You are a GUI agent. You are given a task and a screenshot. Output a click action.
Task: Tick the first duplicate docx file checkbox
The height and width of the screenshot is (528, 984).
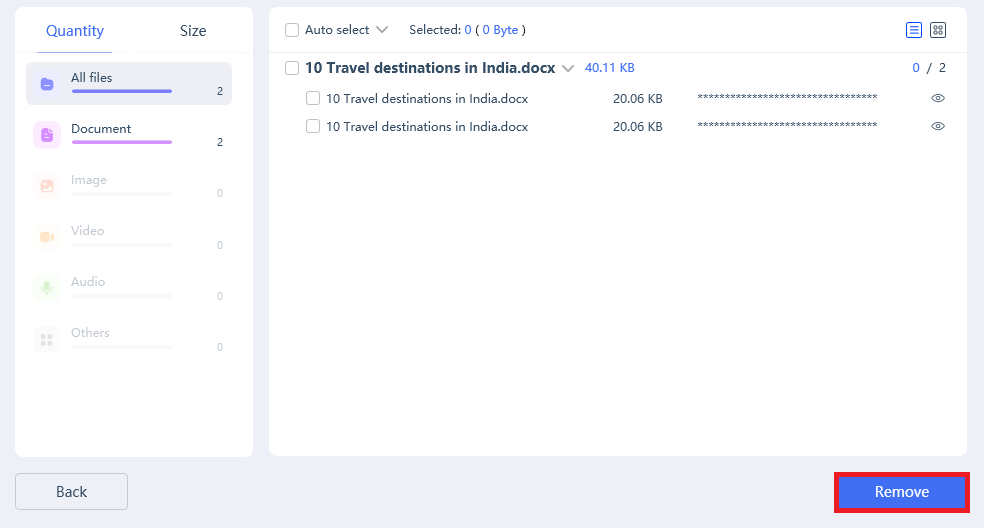pyautogui.click(x=313, y=98)
